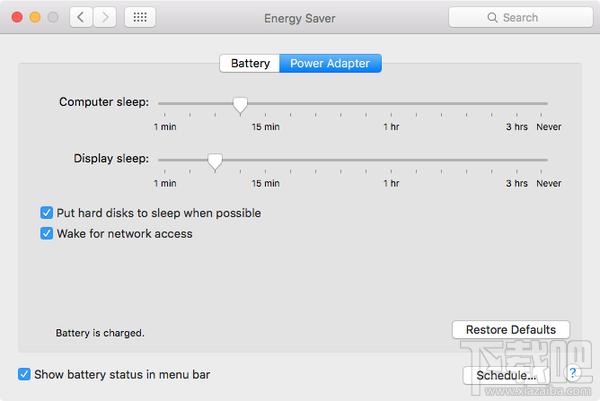Click "3 hrs" label under Display sleep
This screenshot has height=401, width=600.
517,183
